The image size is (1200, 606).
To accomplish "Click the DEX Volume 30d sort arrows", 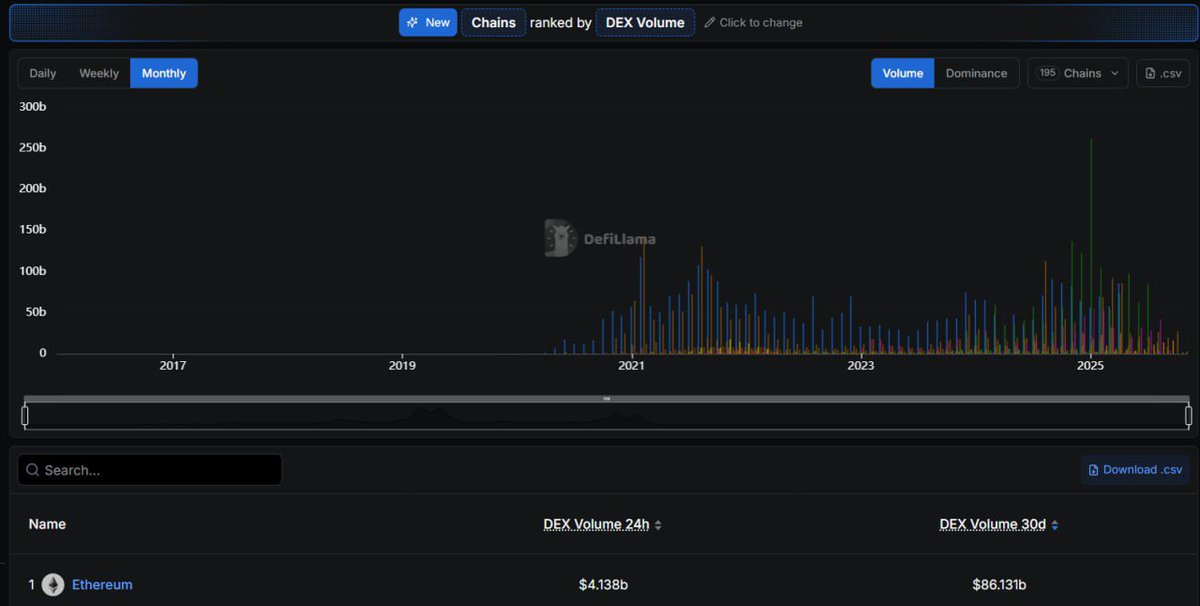I will pos(1055,525).
